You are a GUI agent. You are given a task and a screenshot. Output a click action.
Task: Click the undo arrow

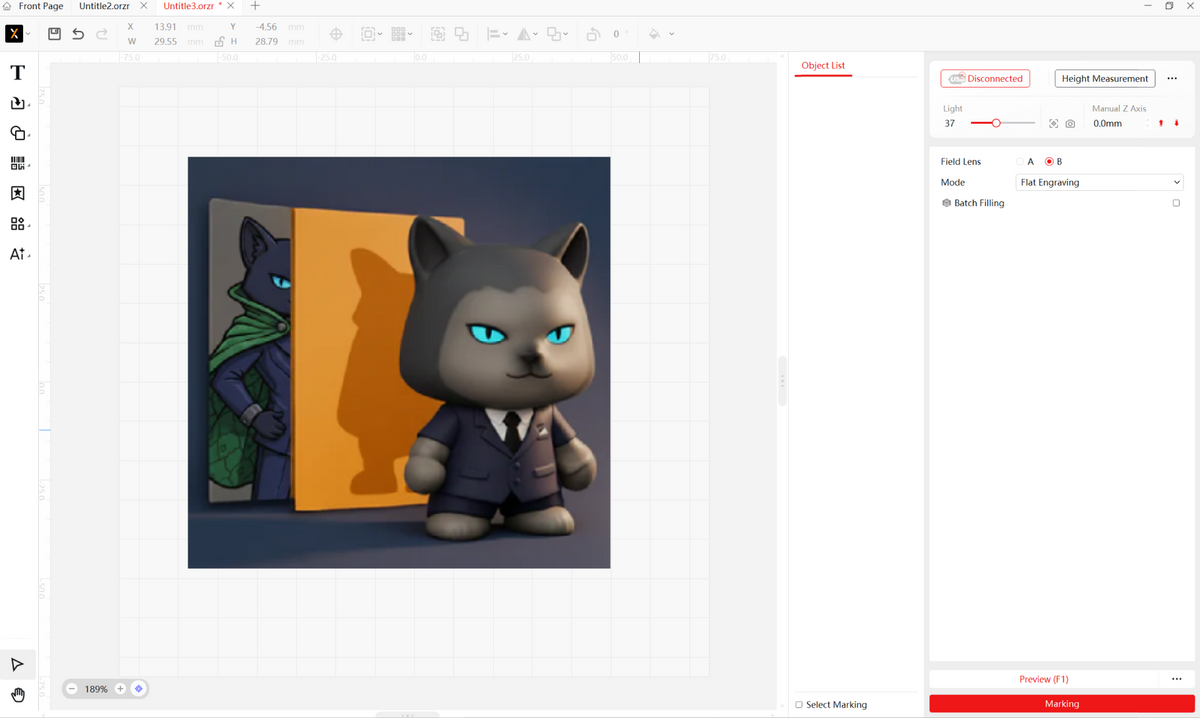[x=78, y=34]
